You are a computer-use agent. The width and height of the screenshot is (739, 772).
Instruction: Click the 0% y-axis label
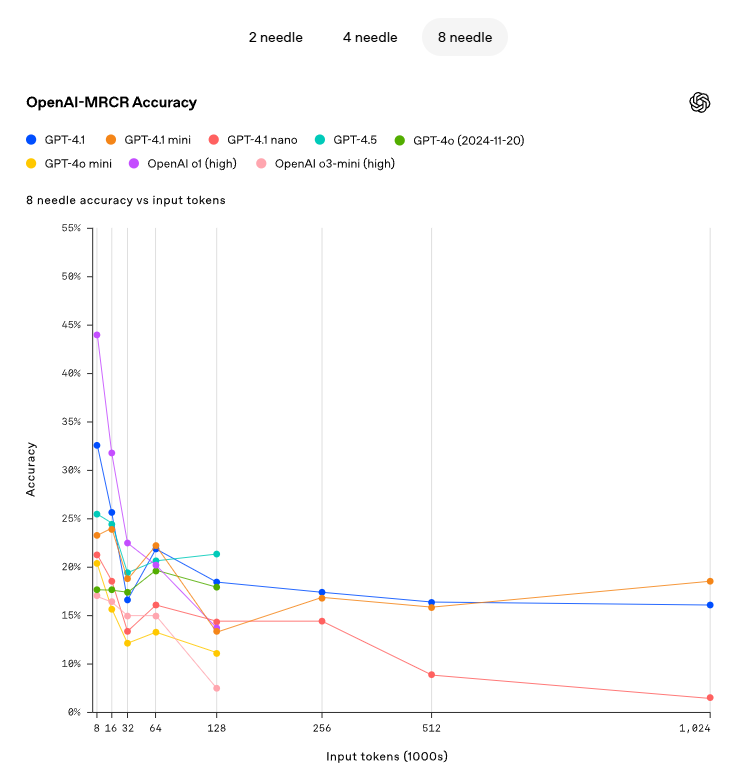74,712
